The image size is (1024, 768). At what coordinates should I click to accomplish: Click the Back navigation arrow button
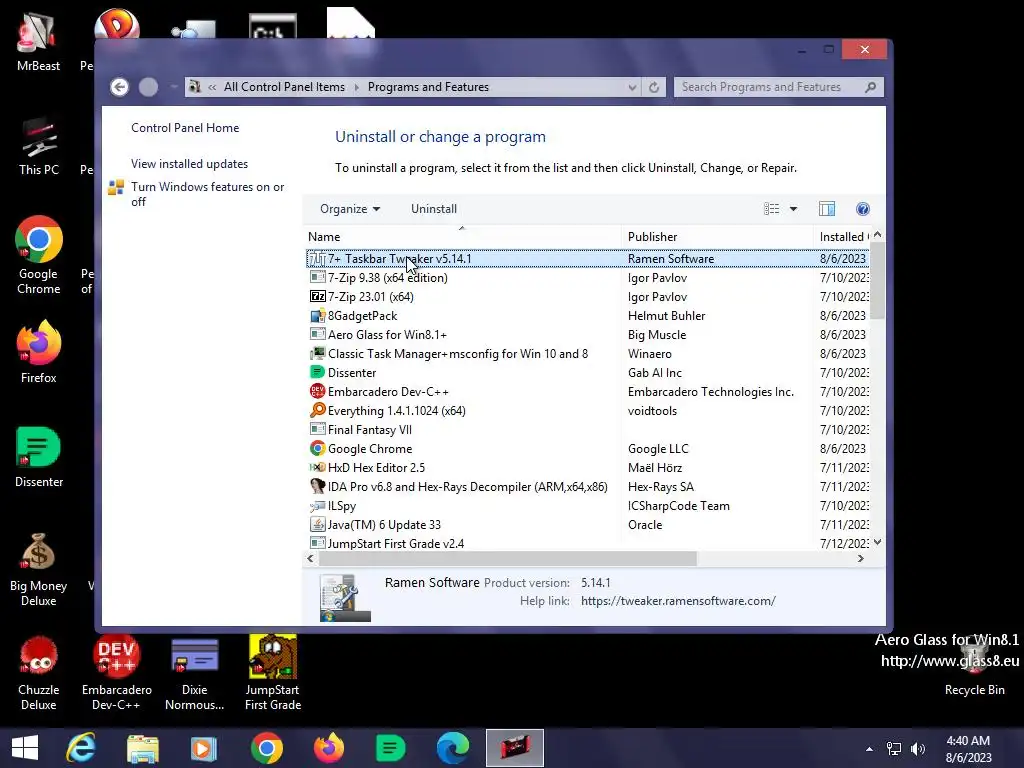click(119, 87)
